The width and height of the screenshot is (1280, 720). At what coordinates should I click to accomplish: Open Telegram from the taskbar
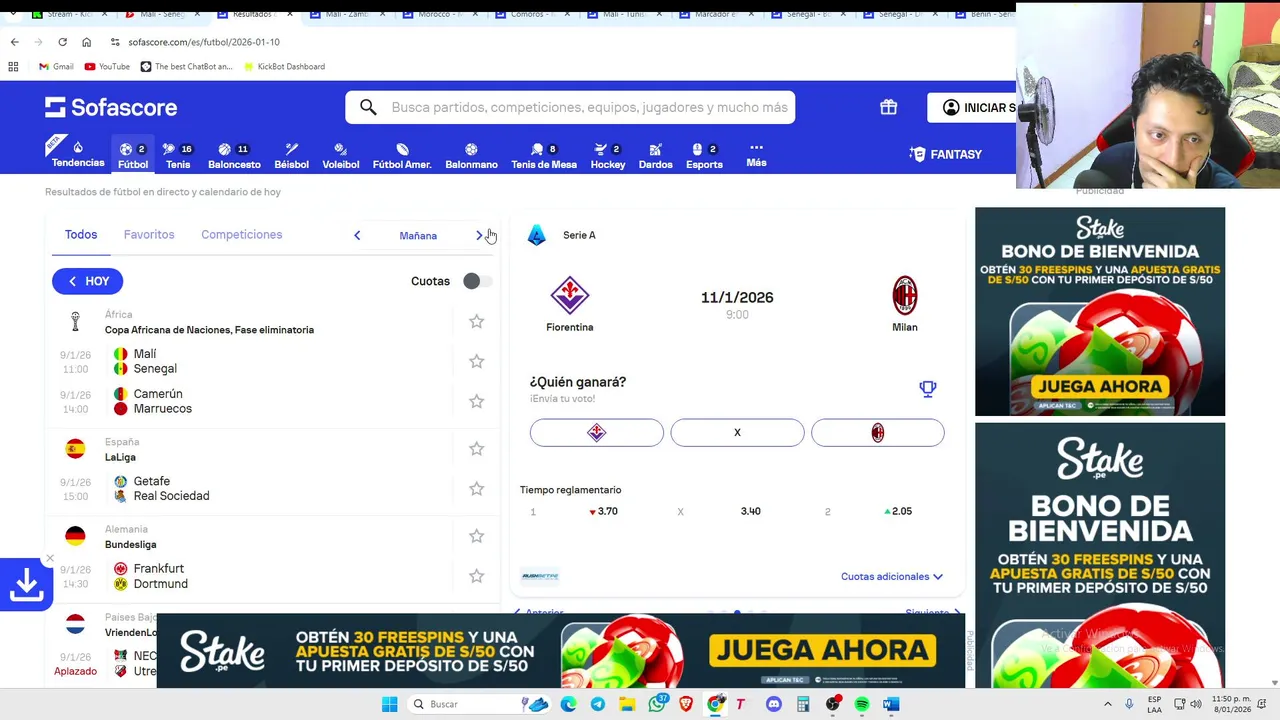pyautogui.click(x=597, y=704)
